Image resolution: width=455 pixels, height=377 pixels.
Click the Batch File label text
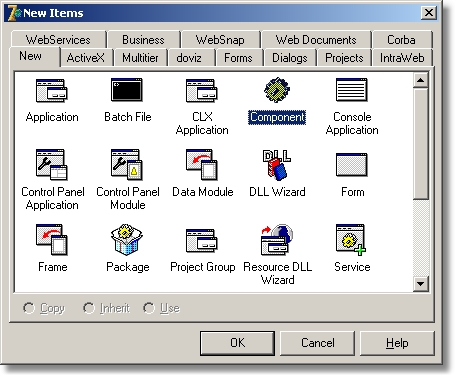click(128, 117)
